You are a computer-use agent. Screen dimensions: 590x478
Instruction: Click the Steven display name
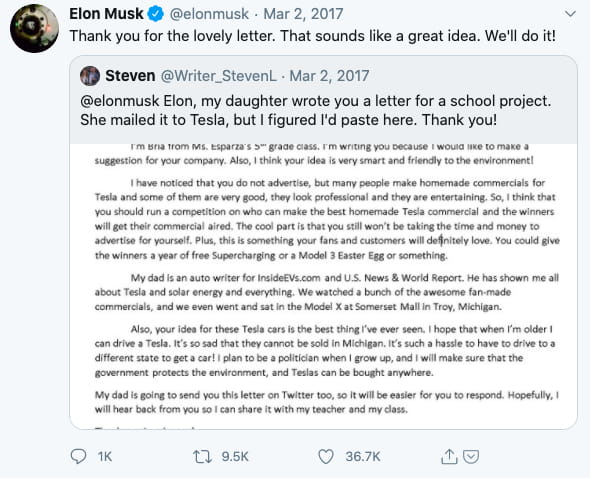coord(130,76)
